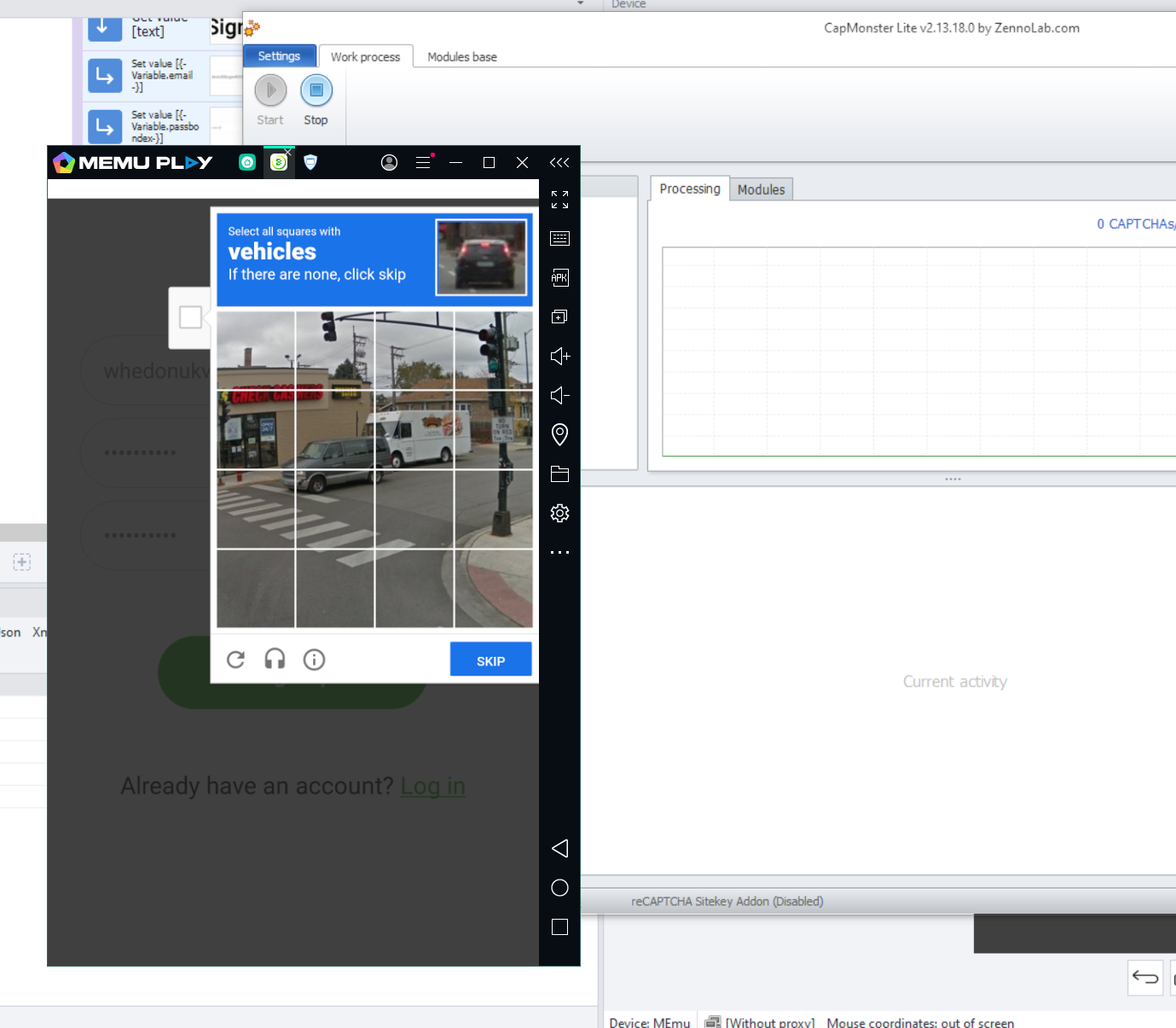This screenshot has height=1028, width=1176.
Task: Click the Set value Variable.passbo action icon
Action: click(104, 127)
